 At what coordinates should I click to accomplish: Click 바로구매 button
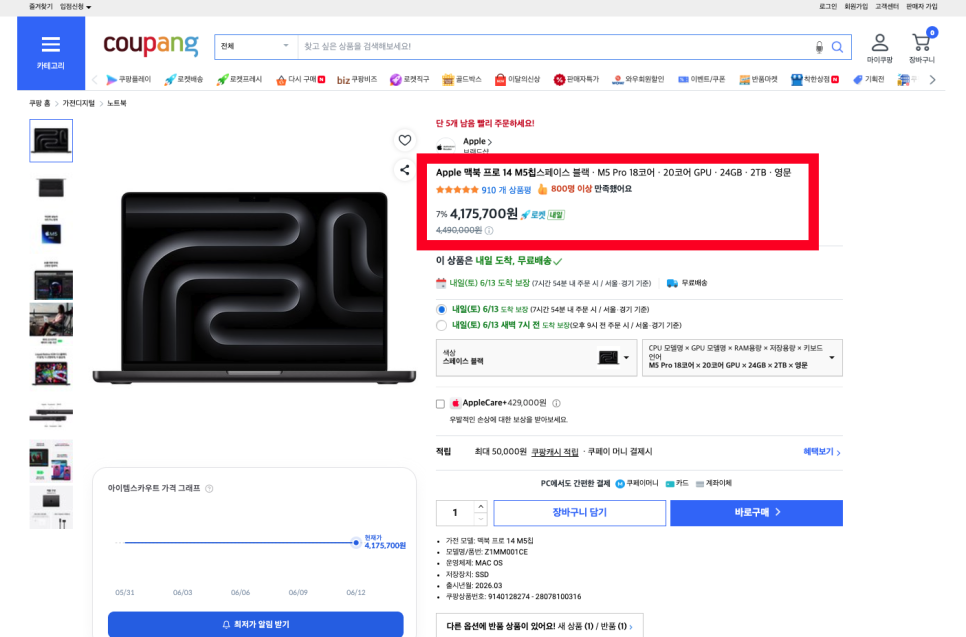[x=757, y=513]
